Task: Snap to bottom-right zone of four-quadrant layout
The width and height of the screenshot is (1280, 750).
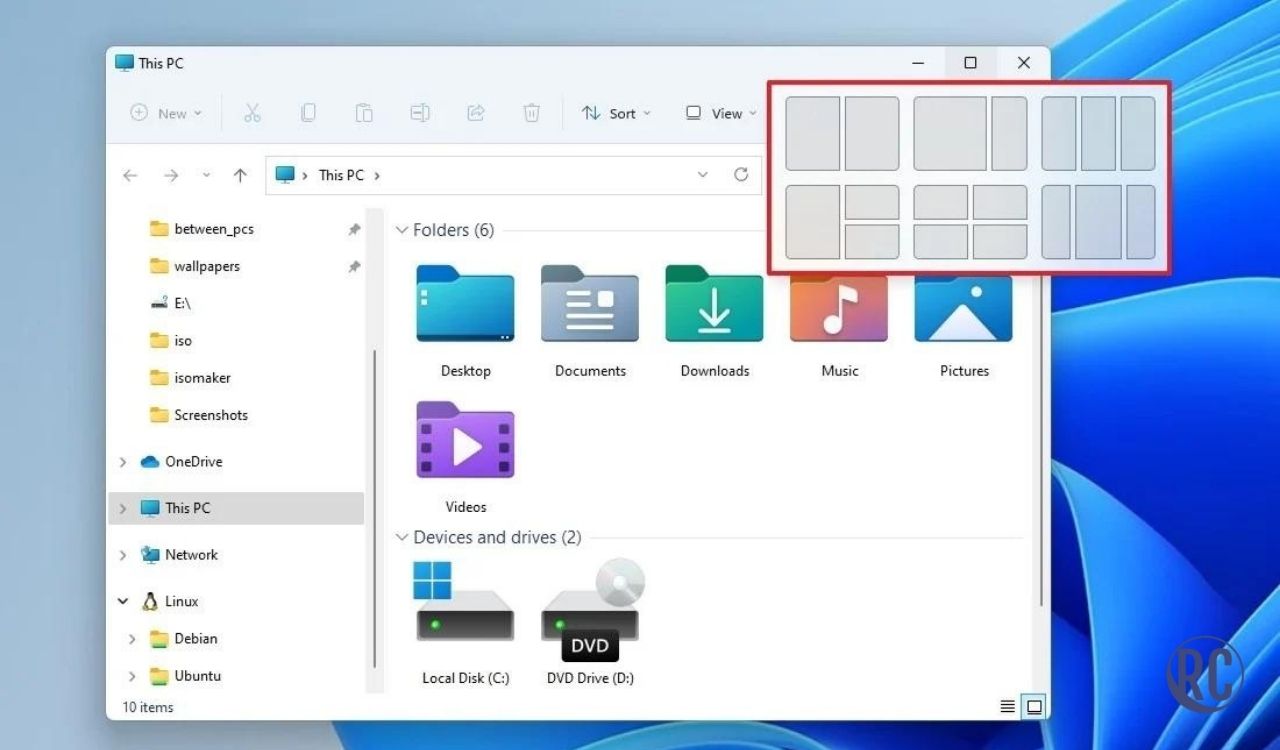Action: tap(1000, 241)
